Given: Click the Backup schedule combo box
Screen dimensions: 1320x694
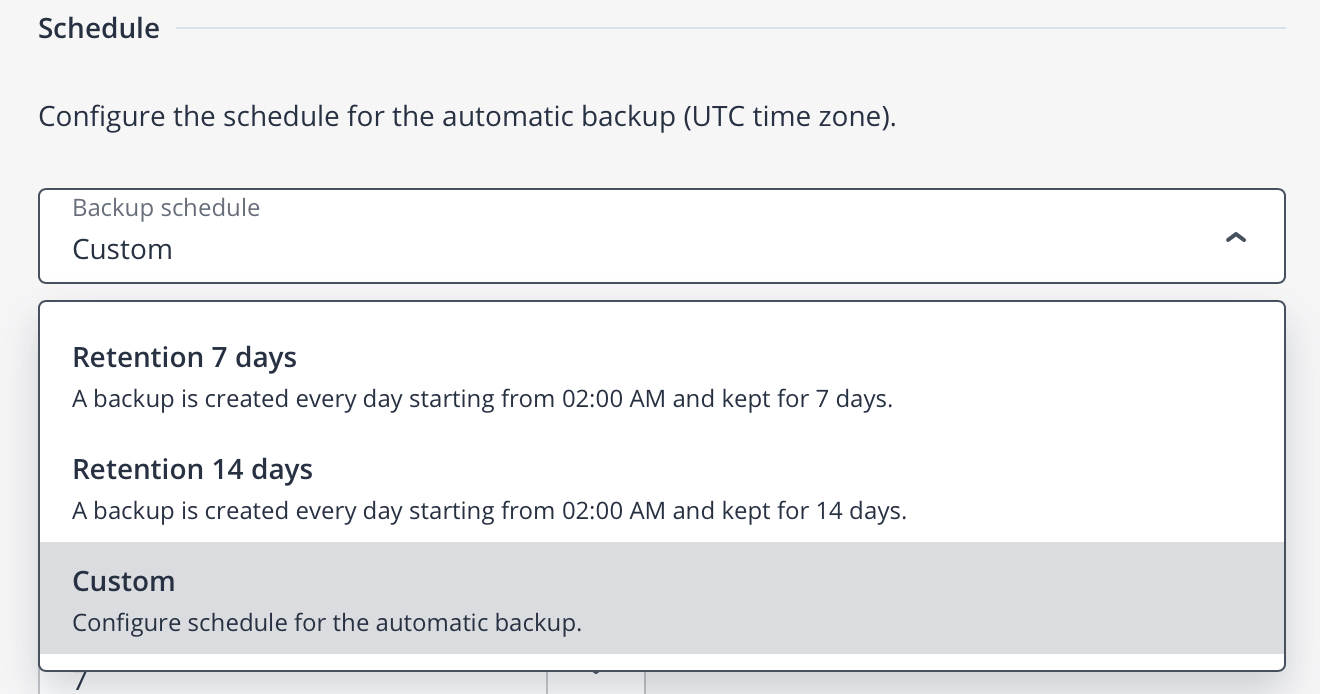Looking at the screenshot, I should pyautogui.click(x=660, y=236).
